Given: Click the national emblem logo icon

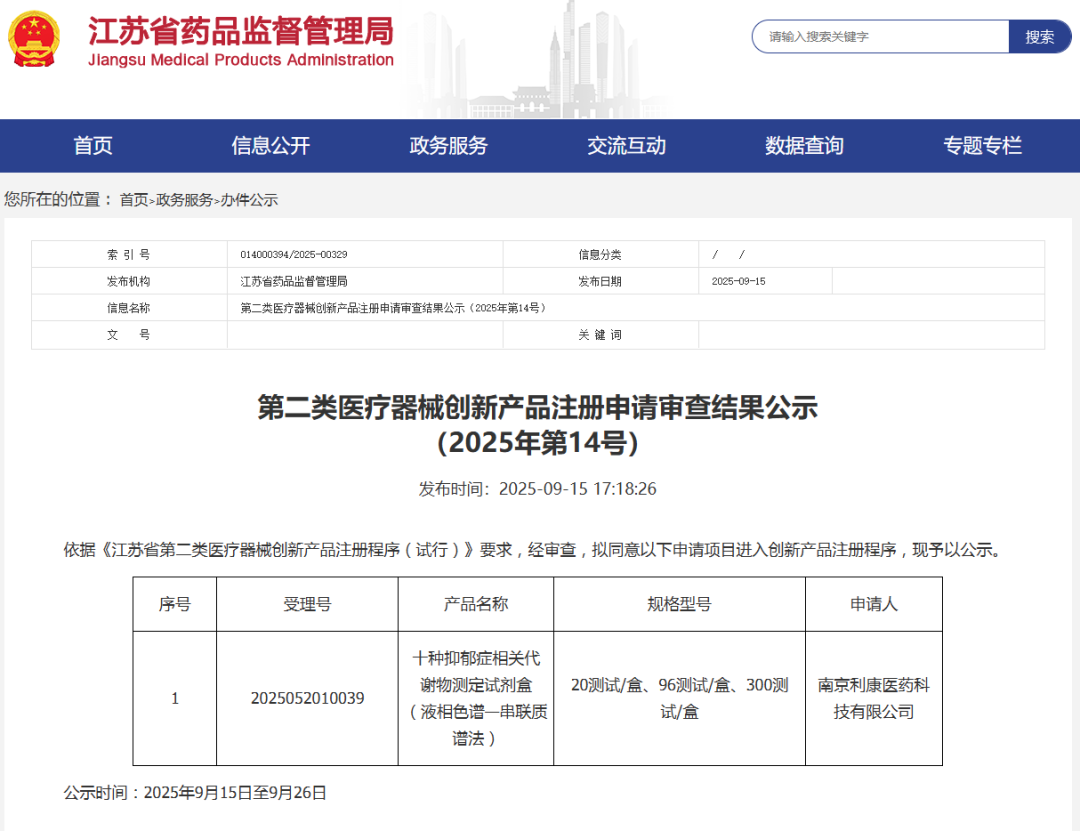Looking at the screenshot, I should pos(34,41).
